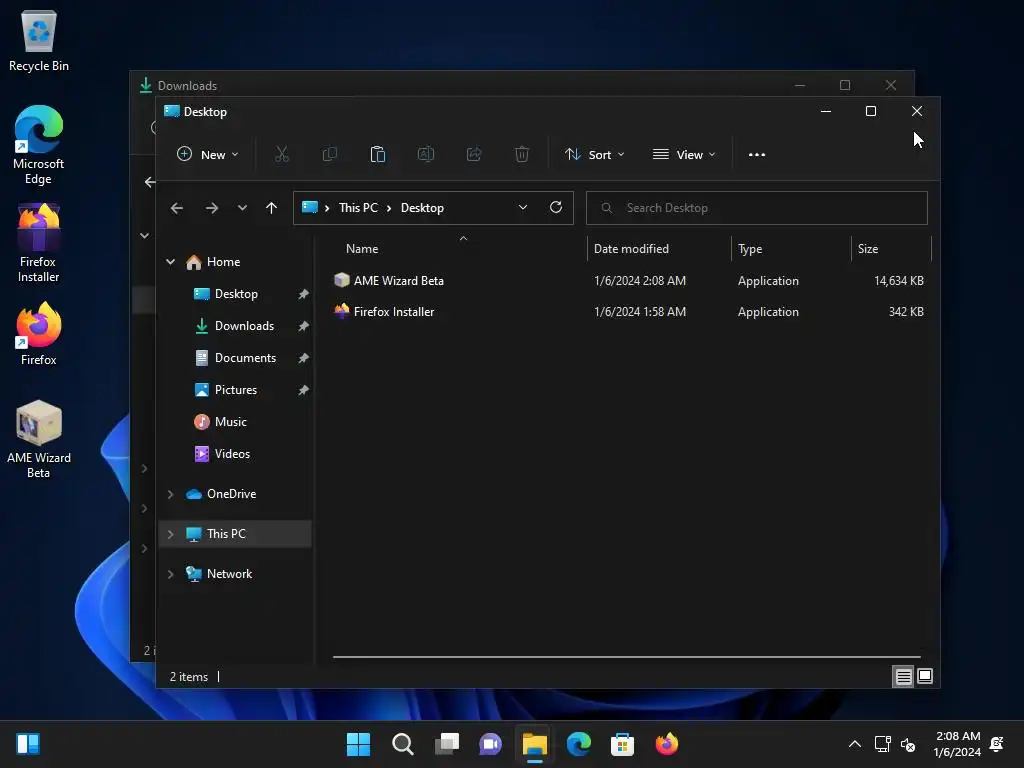Select Firefox Installer file icon in list
Screen dimensions: 1024x768
click(342, 312)
